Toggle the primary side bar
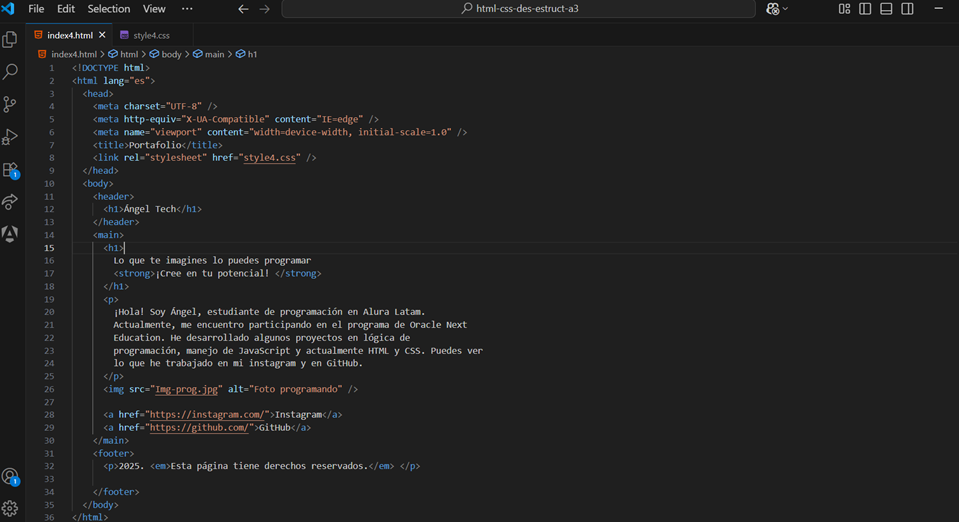The image size is (959, 522). 865,9
